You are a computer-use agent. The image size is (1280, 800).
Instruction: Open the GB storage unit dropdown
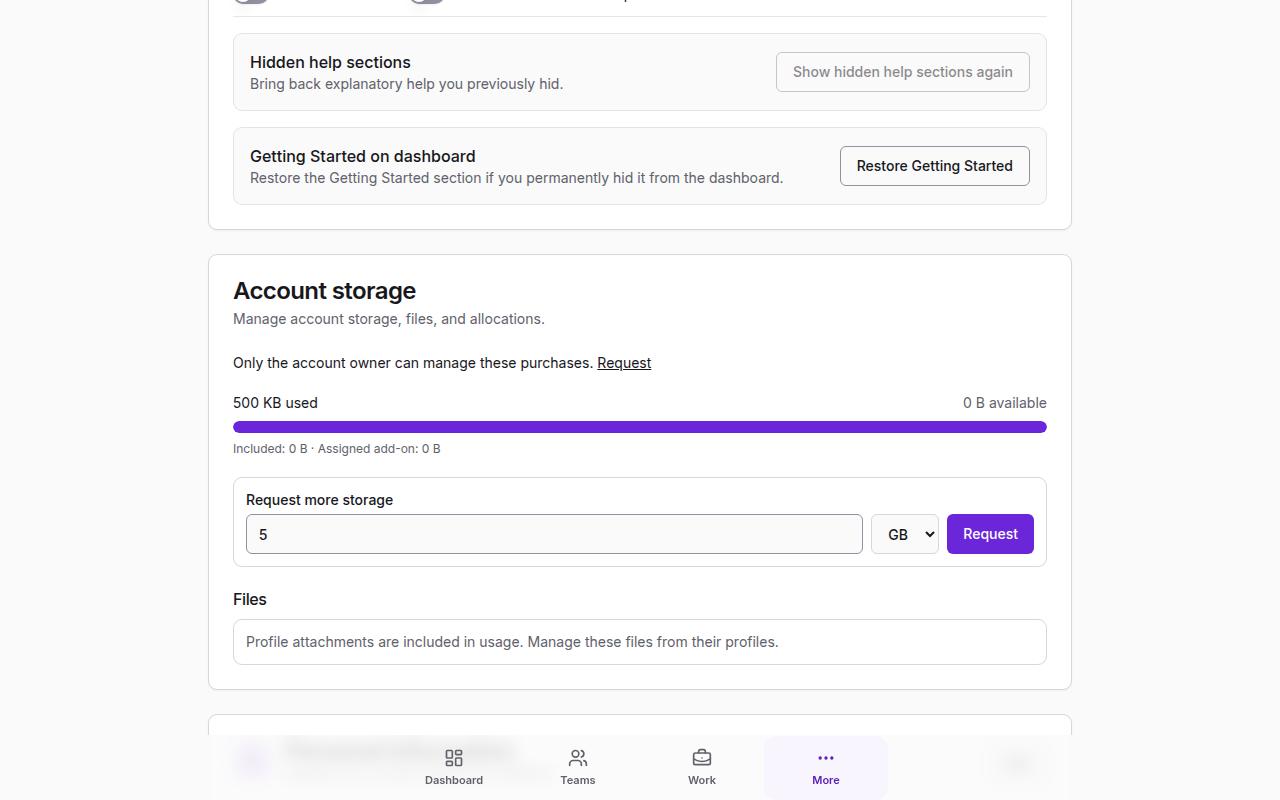coord(905,534)
